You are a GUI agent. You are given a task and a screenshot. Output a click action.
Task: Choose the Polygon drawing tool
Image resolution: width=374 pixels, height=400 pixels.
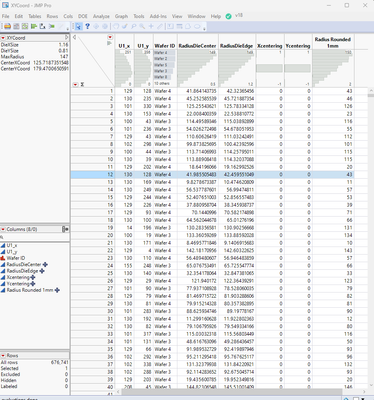(188, 26)
